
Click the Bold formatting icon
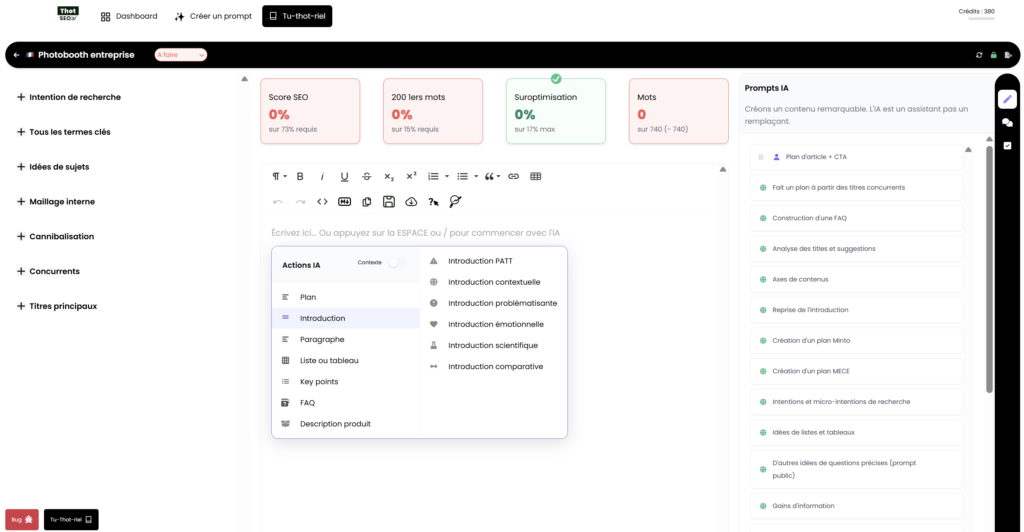[x=300, y=176]
